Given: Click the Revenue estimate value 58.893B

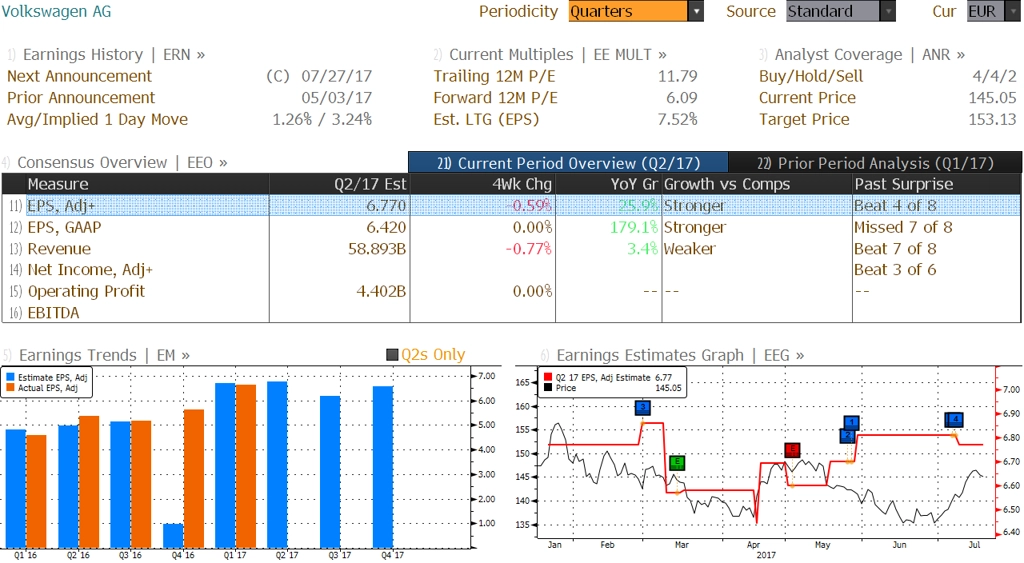Looking at the screenshot, I should pyautogui.click(x=377, y=249).
